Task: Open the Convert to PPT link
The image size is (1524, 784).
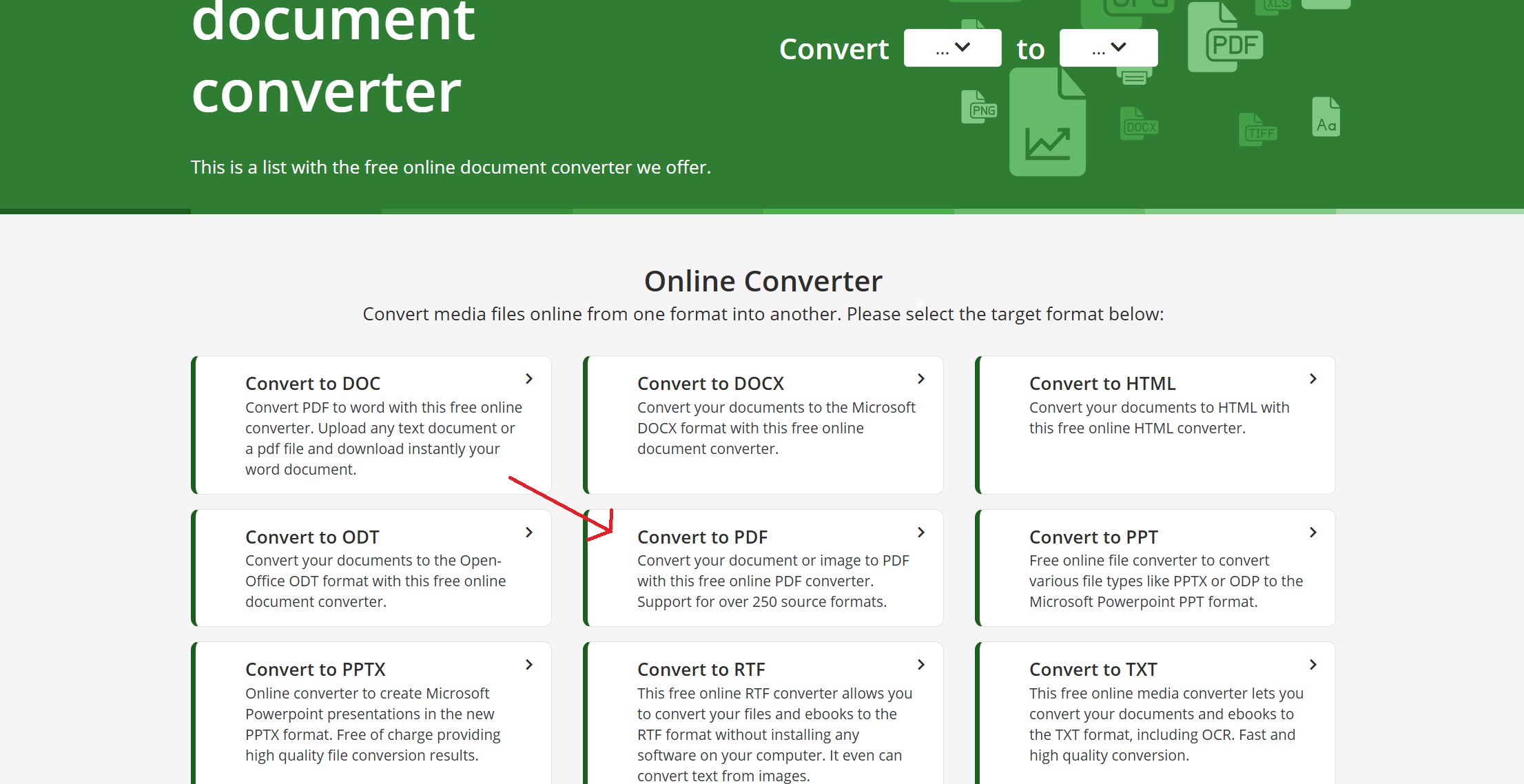Action: coord(1093,537)
